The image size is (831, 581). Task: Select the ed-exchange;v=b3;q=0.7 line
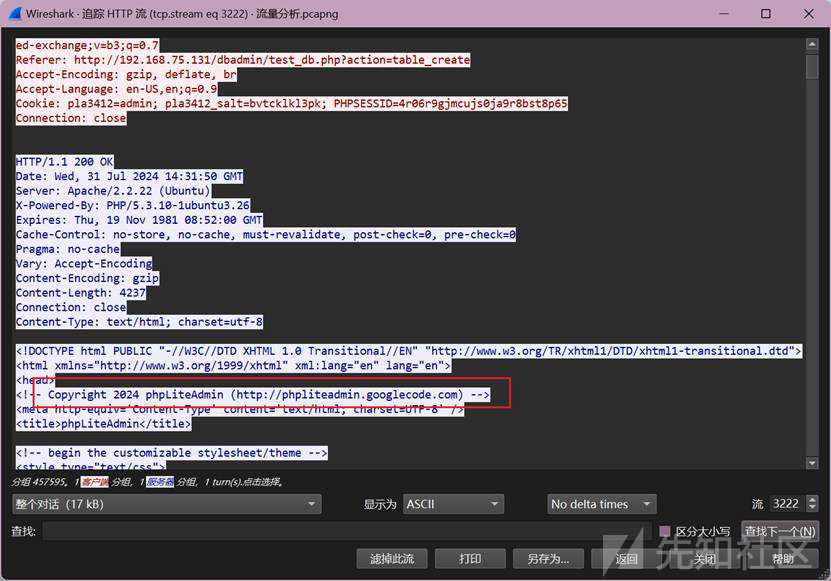click(x=87, y=46)
